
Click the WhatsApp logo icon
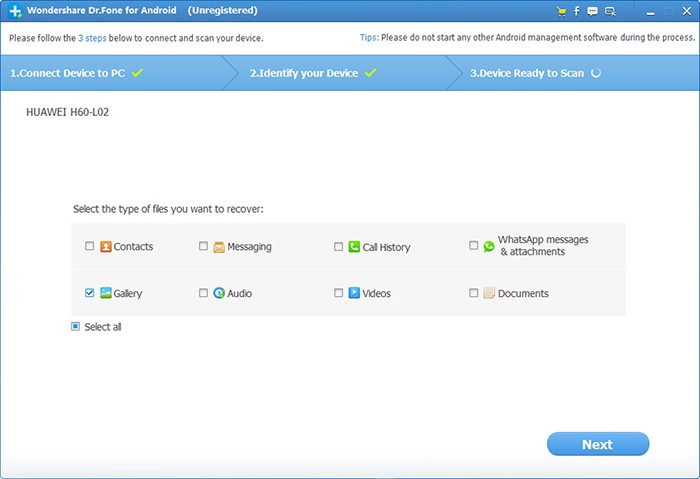(489, 246)
